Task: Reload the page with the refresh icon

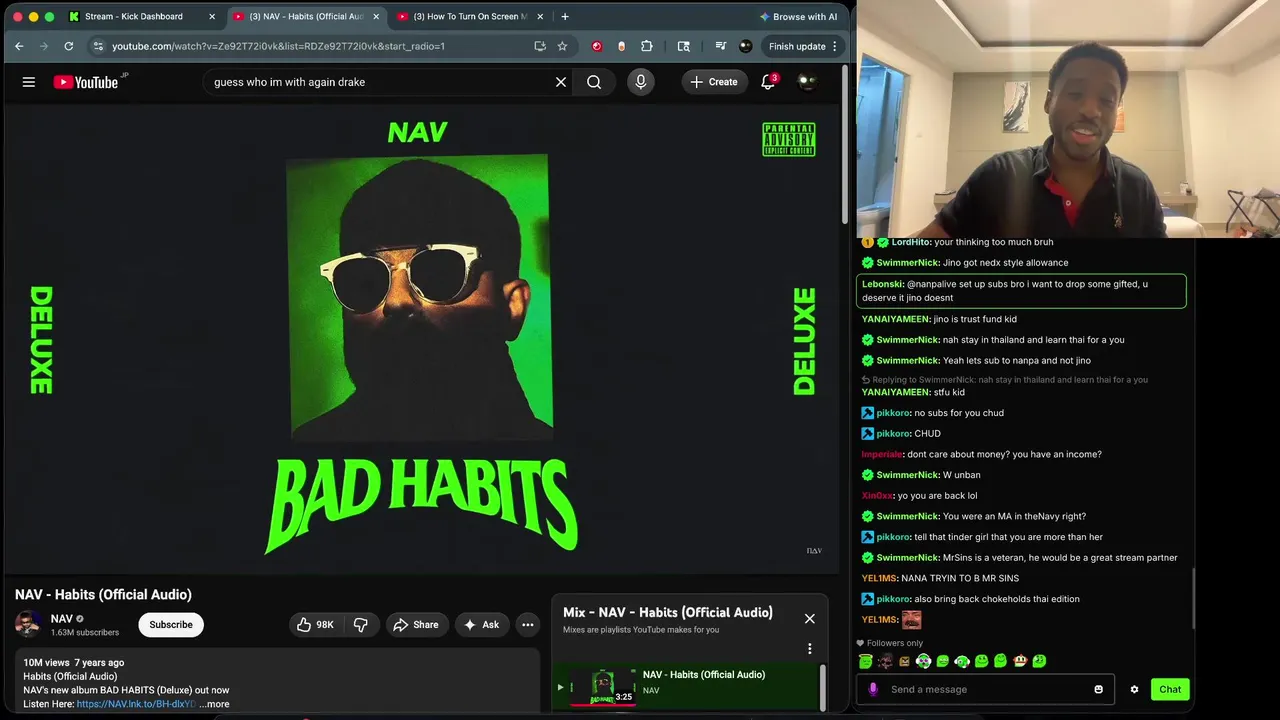Action: [x=68, y=46]
